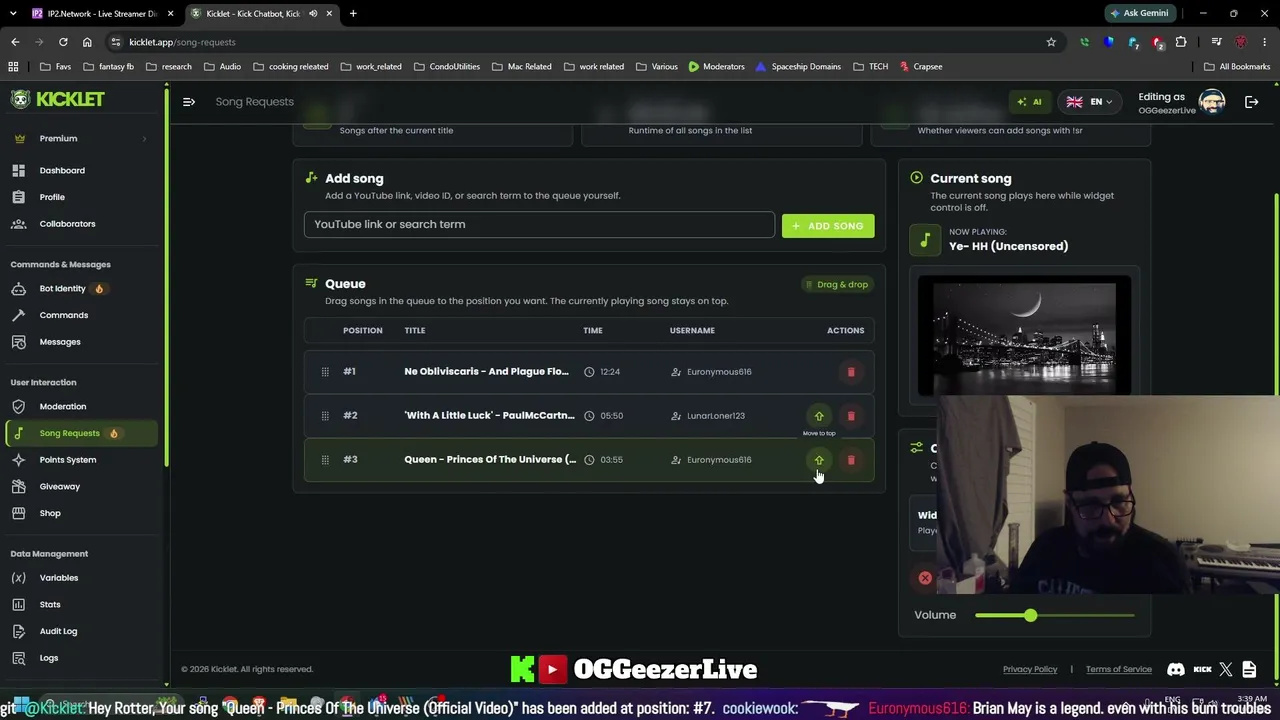Viewport: 1280px width, 720px height.
Task: Click the YouTube link or search term field
Action: (x=539, y=224)
